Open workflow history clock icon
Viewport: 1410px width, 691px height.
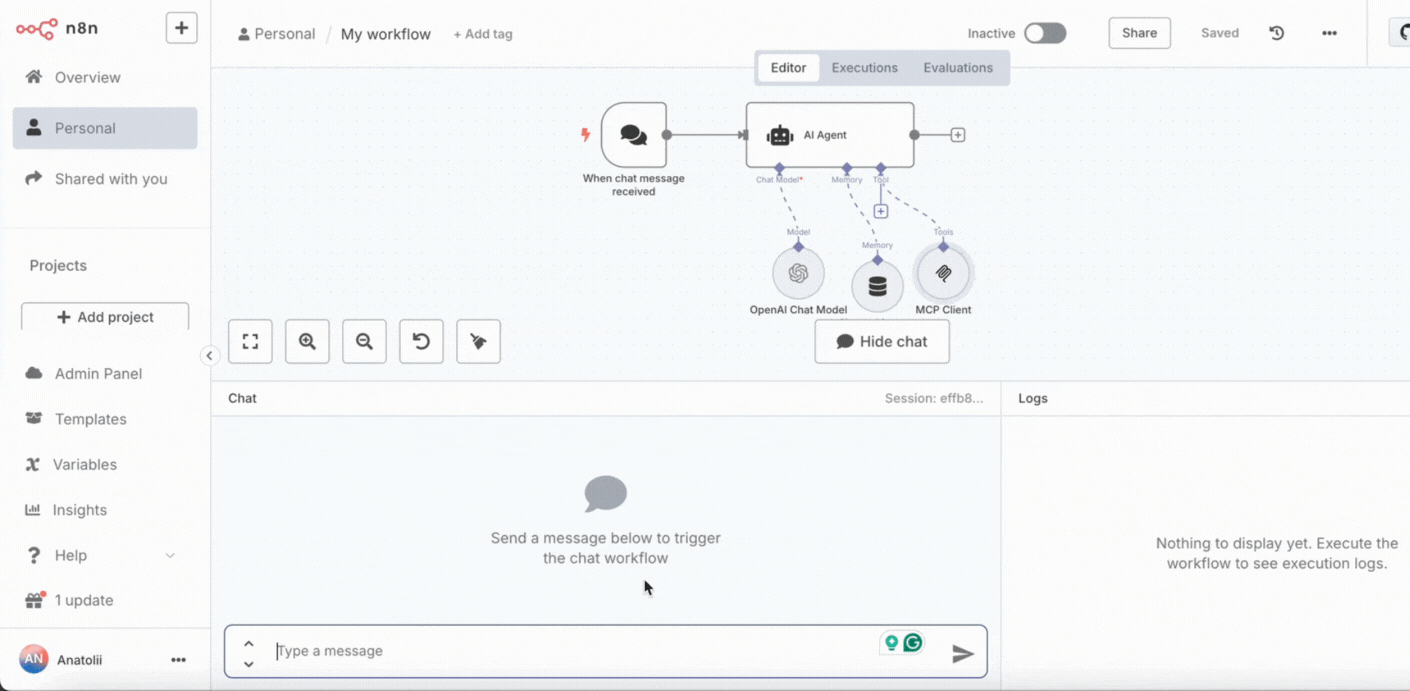(1277, 33)
